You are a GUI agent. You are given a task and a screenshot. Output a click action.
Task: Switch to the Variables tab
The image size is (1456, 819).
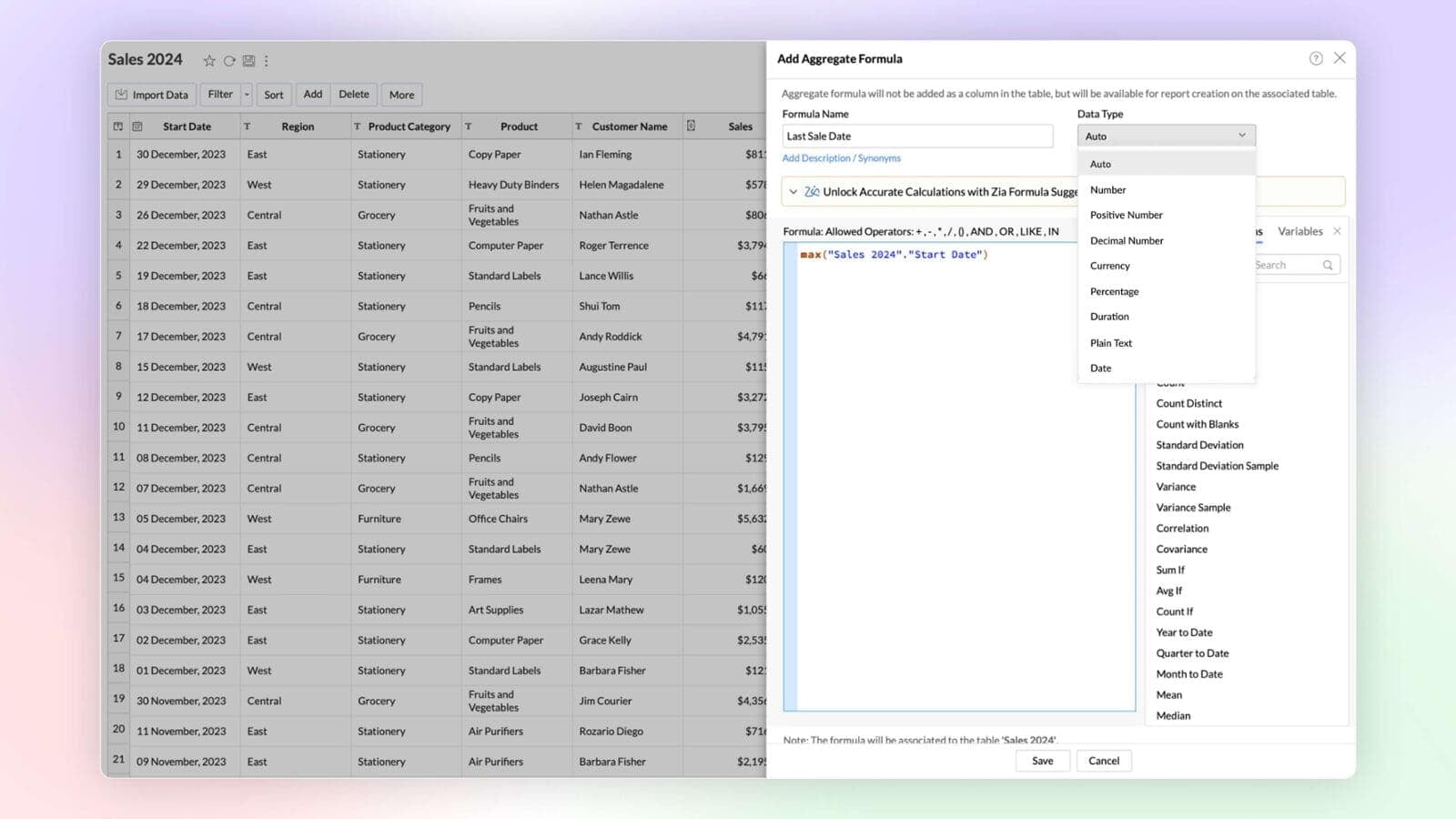point(1299,232)
